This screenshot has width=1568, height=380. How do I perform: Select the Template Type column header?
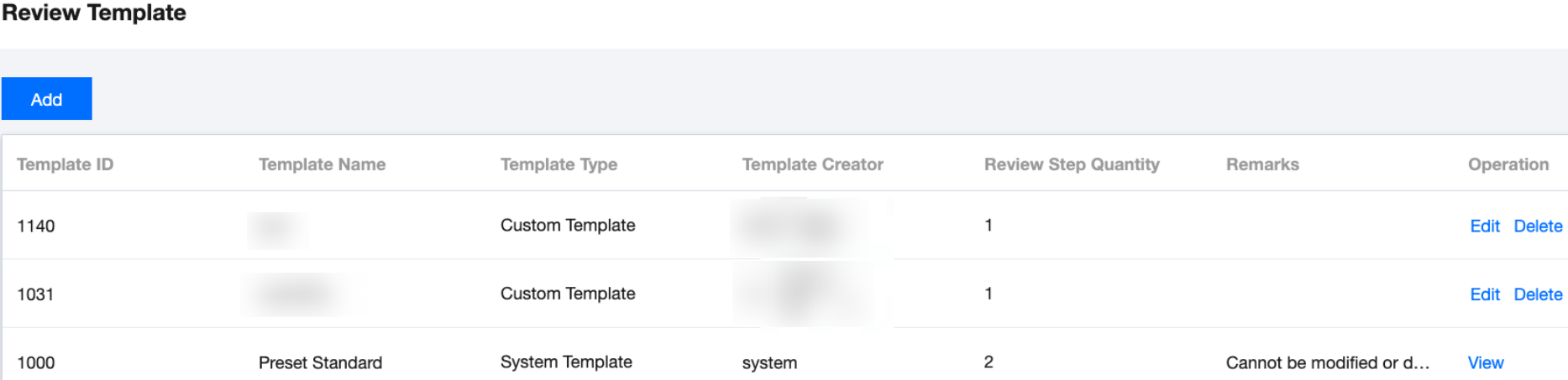pos(559,164)
